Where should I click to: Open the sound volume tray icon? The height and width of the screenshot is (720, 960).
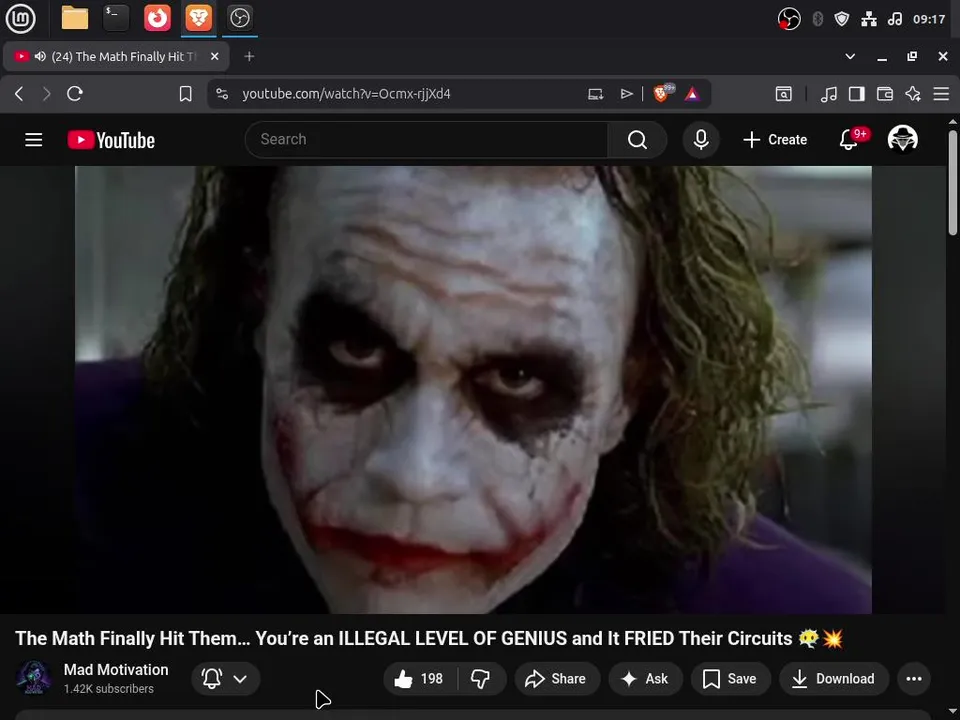click(895, 19)
